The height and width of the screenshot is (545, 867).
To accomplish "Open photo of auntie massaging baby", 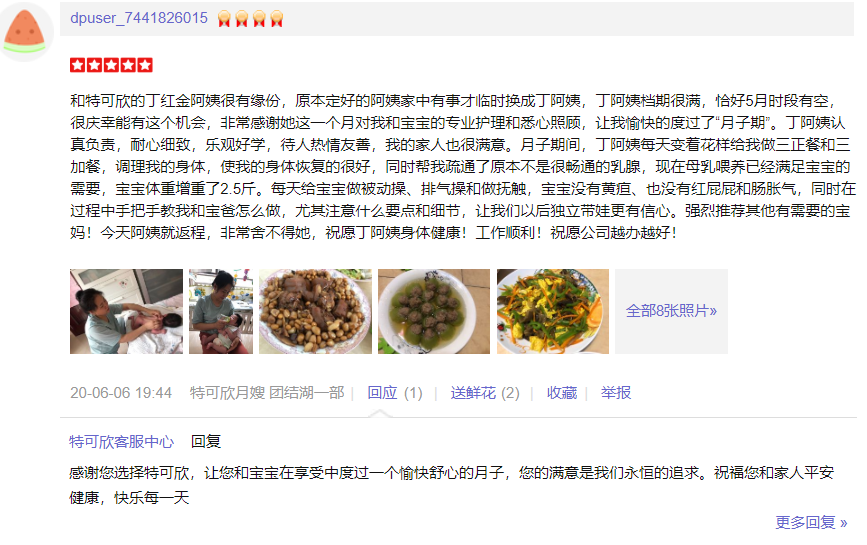I will pos(126,311).
